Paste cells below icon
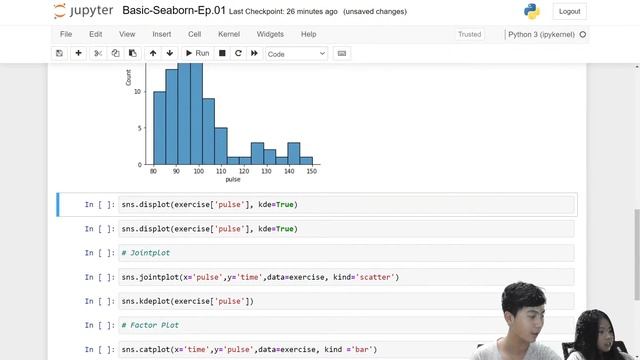Screen dimensions: 640x360 click(133, 53)
